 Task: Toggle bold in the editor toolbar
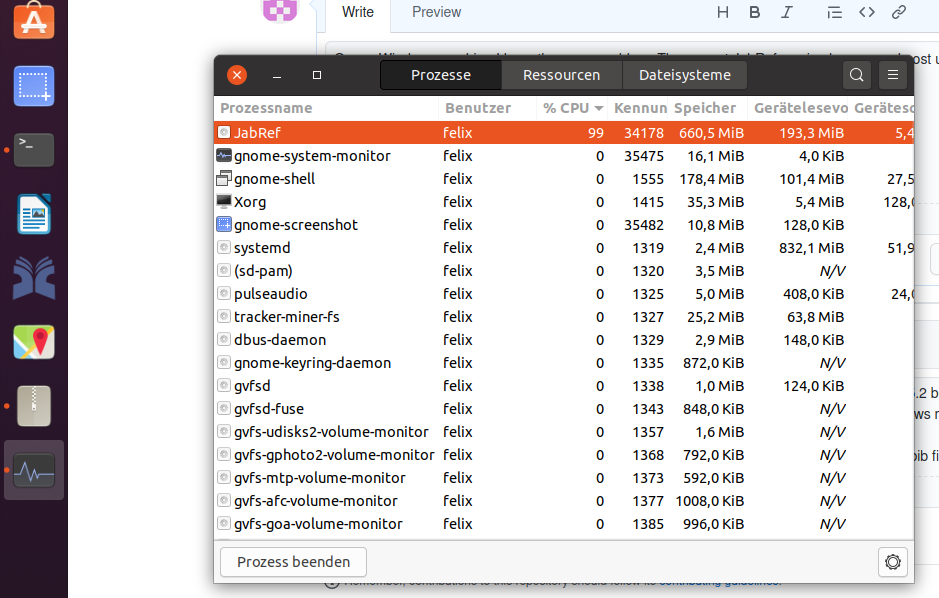click(x=755, y=12)
